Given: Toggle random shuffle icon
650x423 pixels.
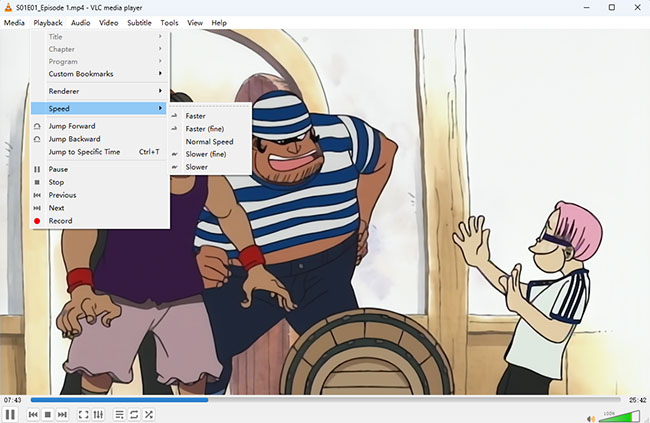Looking at the screenshot, I should (149, 414).
